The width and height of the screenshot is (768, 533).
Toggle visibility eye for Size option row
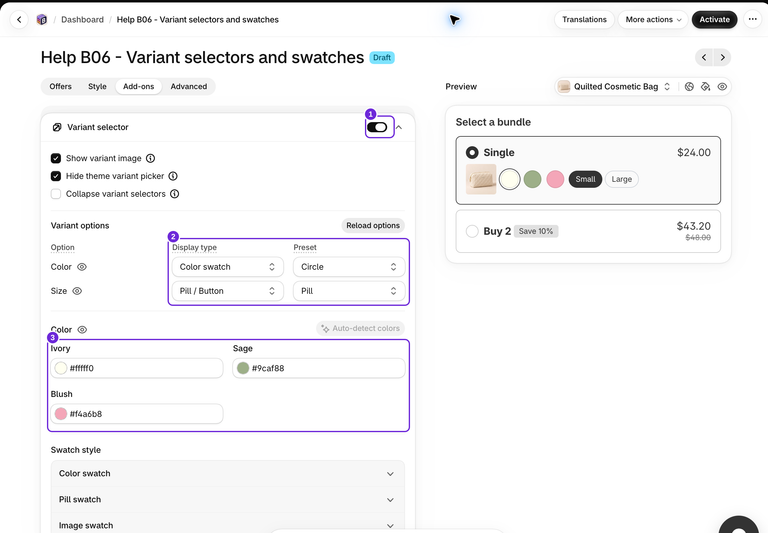(77, 291)
